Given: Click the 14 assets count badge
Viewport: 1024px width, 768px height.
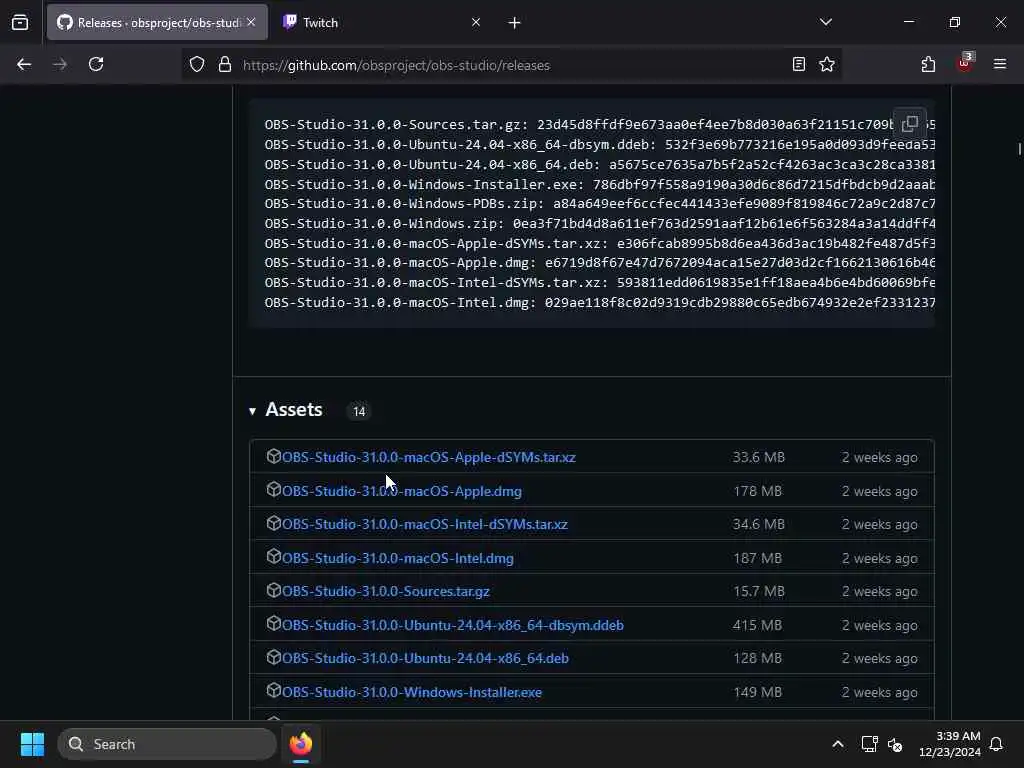Looking at the screenshot, I should 359,411.
